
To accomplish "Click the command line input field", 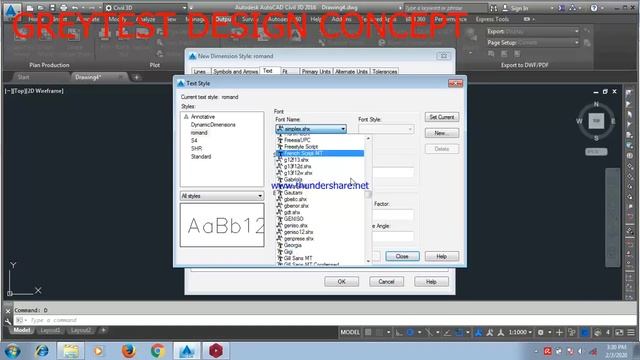I will tap(324, 320).
